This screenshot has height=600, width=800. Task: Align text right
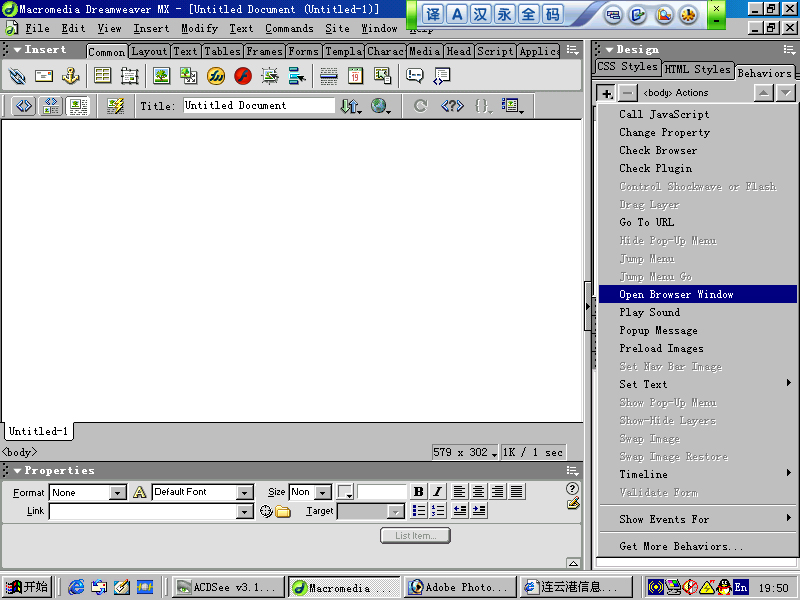497,491
